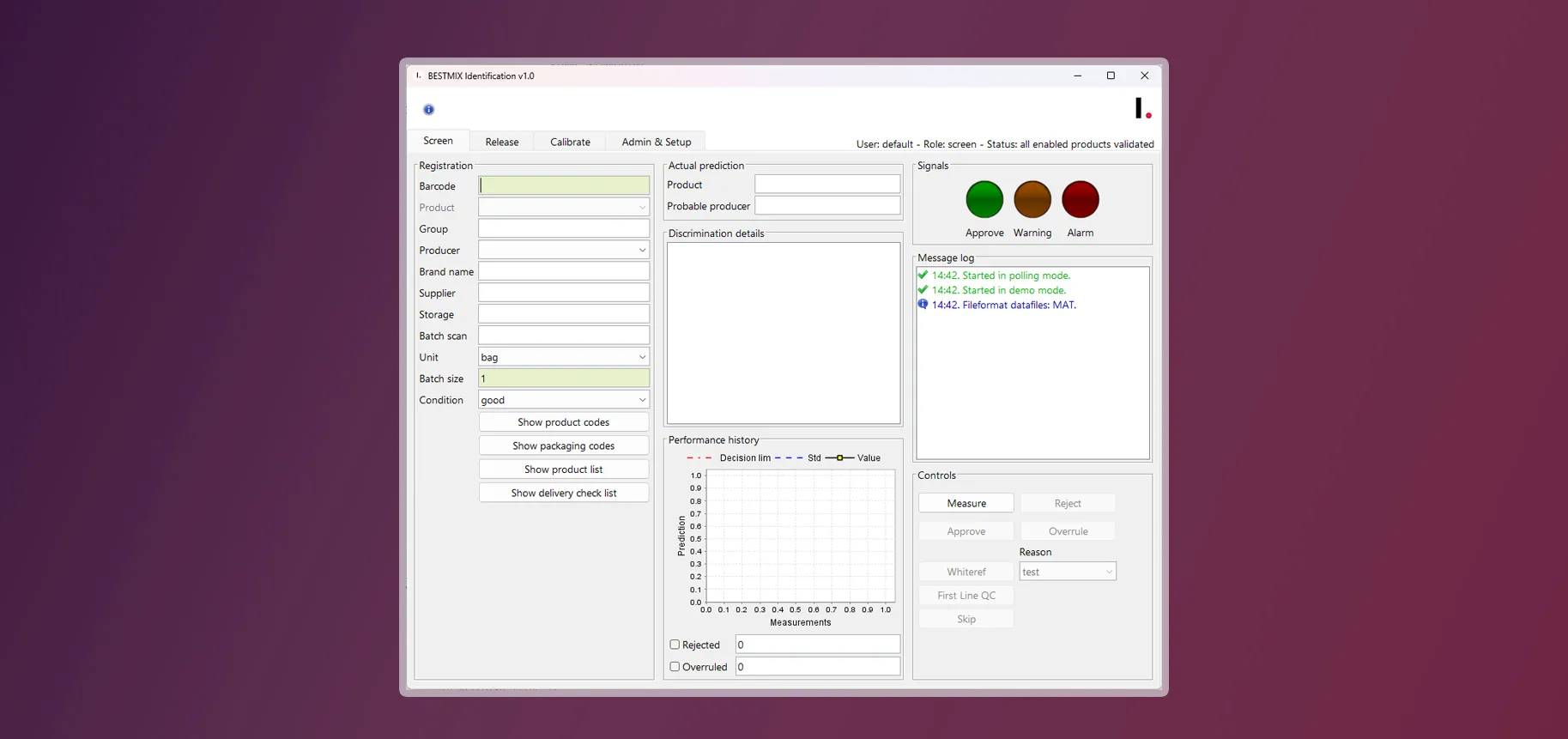
Task: Toggle the Overruled checkbox
Action: point(675,666)
